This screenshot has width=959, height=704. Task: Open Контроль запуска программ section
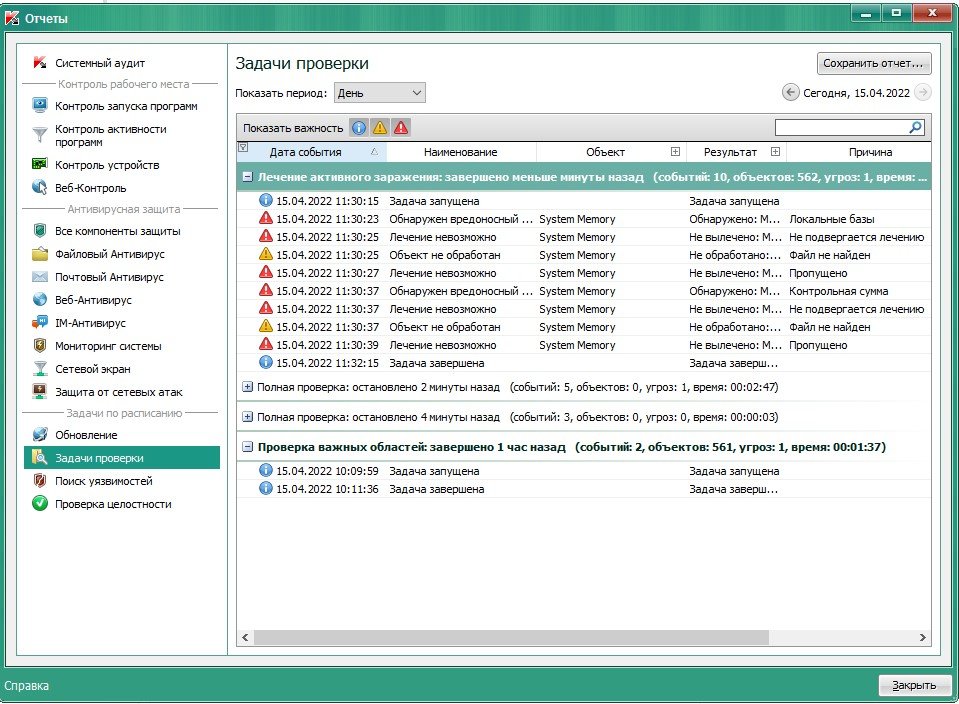coord(125,106)
